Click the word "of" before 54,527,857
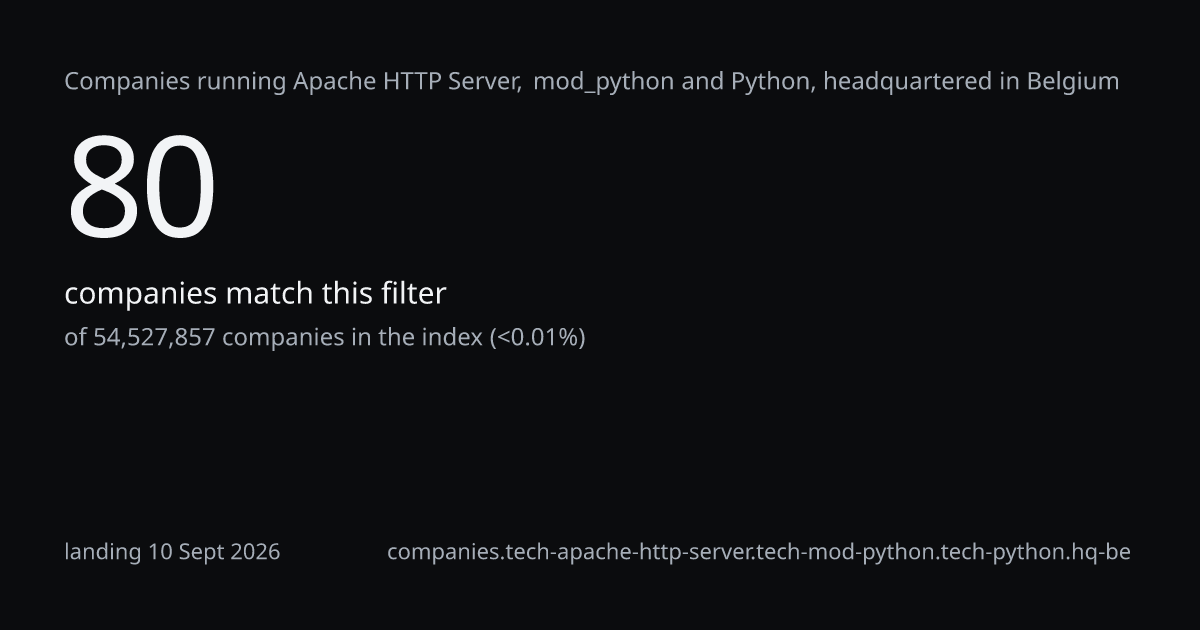Viewport: 1200px width, 630px height. click(x=76, y=337)
